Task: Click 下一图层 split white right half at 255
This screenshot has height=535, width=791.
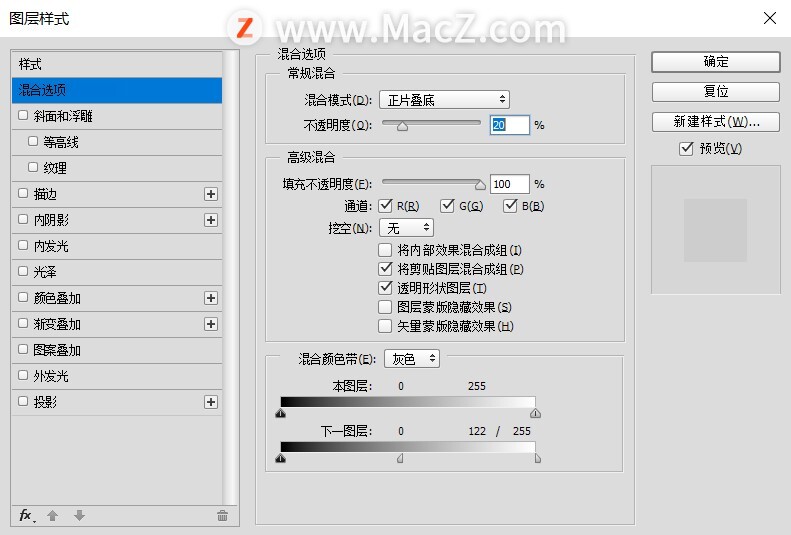Action: click(538, 458)
